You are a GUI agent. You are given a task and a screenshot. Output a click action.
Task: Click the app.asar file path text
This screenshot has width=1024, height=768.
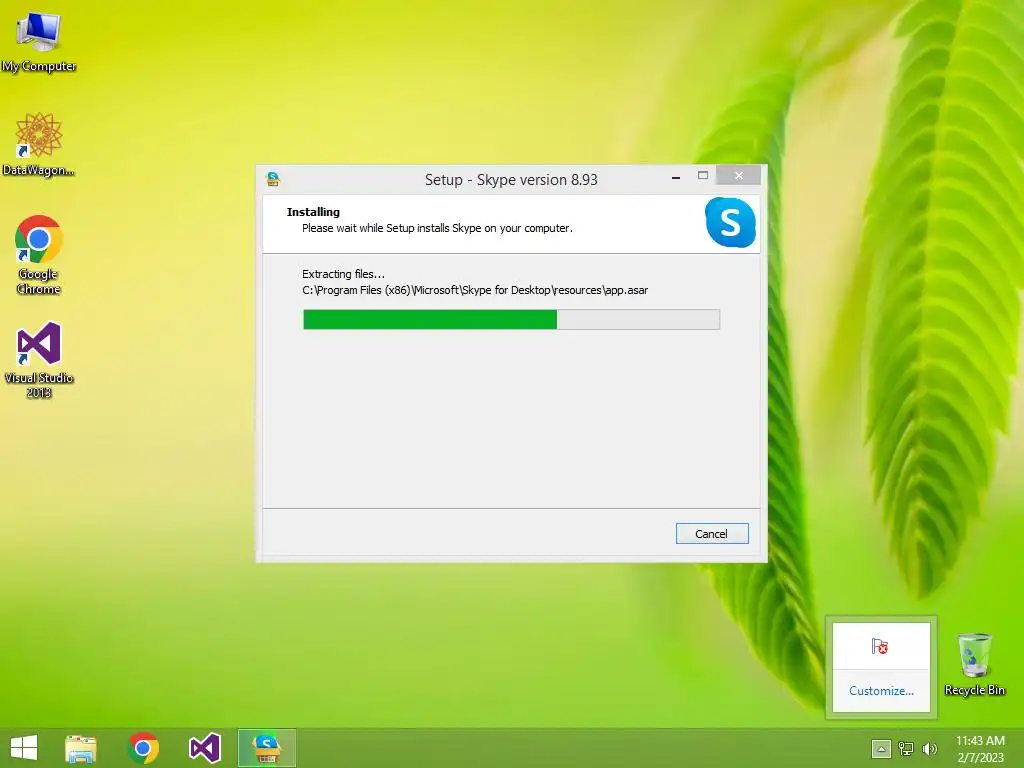coord(475,290)
